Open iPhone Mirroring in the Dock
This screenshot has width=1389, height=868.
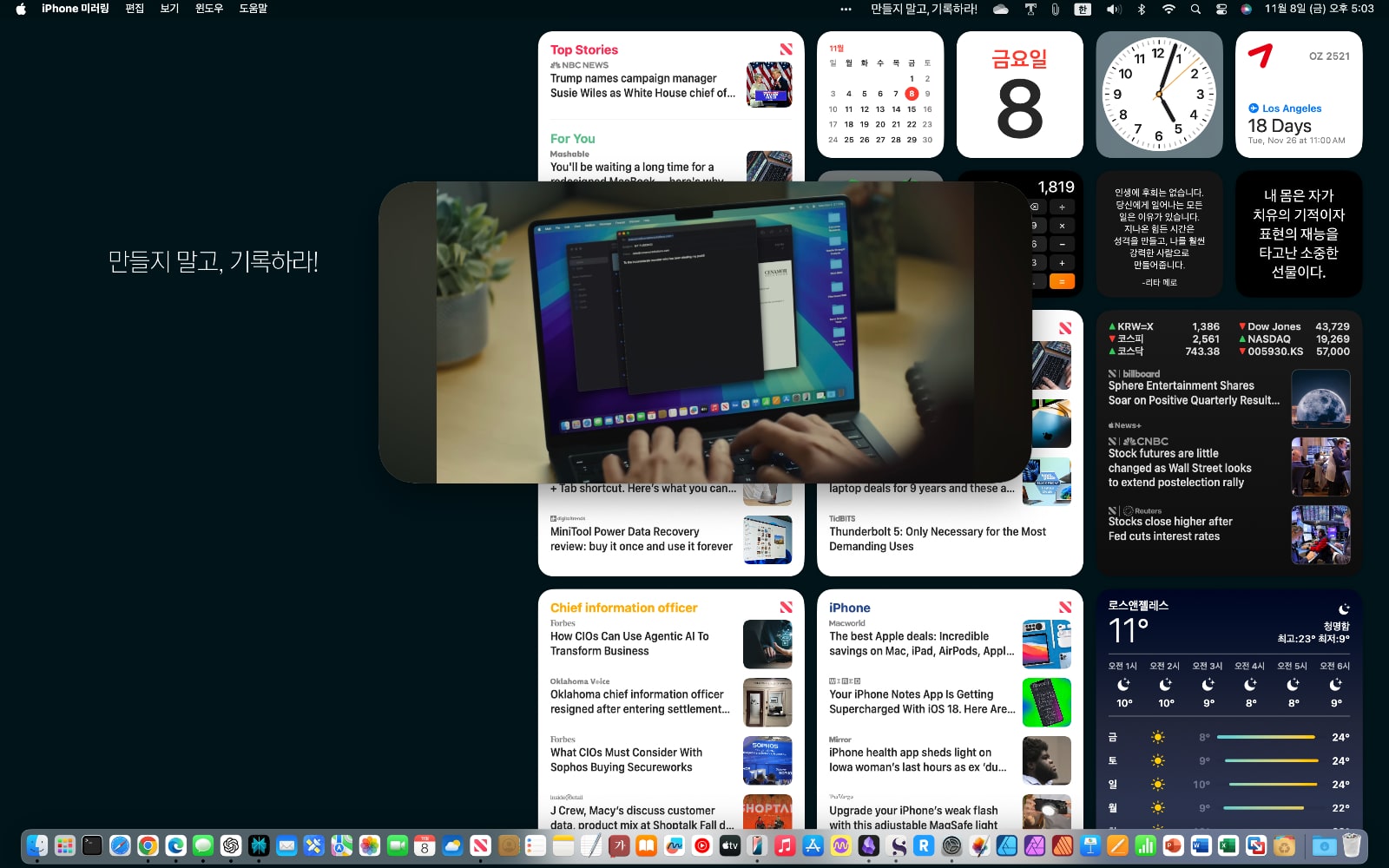[757, 845]
